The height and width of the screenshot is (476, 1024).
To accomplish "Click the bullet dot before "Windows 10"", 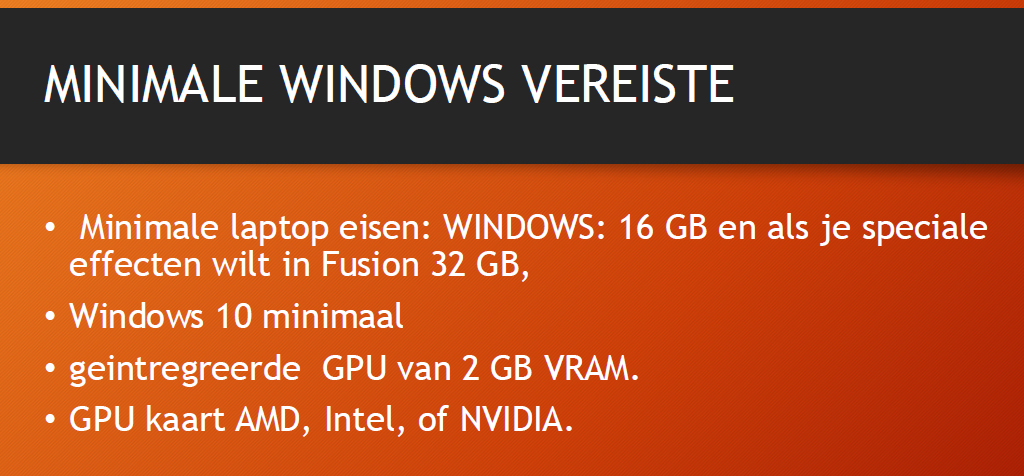I will point(51,318).
